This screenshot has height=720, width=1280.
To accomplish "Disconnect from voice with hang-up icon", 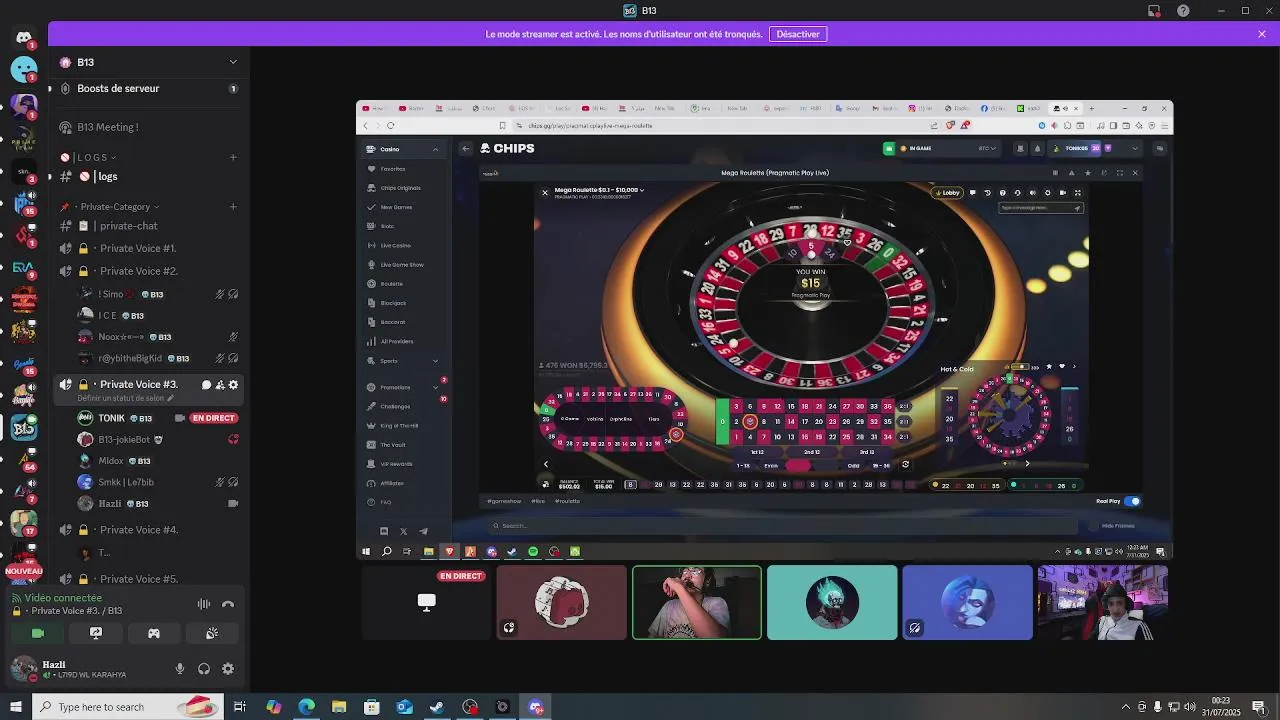I will click(x=228, y=604).
